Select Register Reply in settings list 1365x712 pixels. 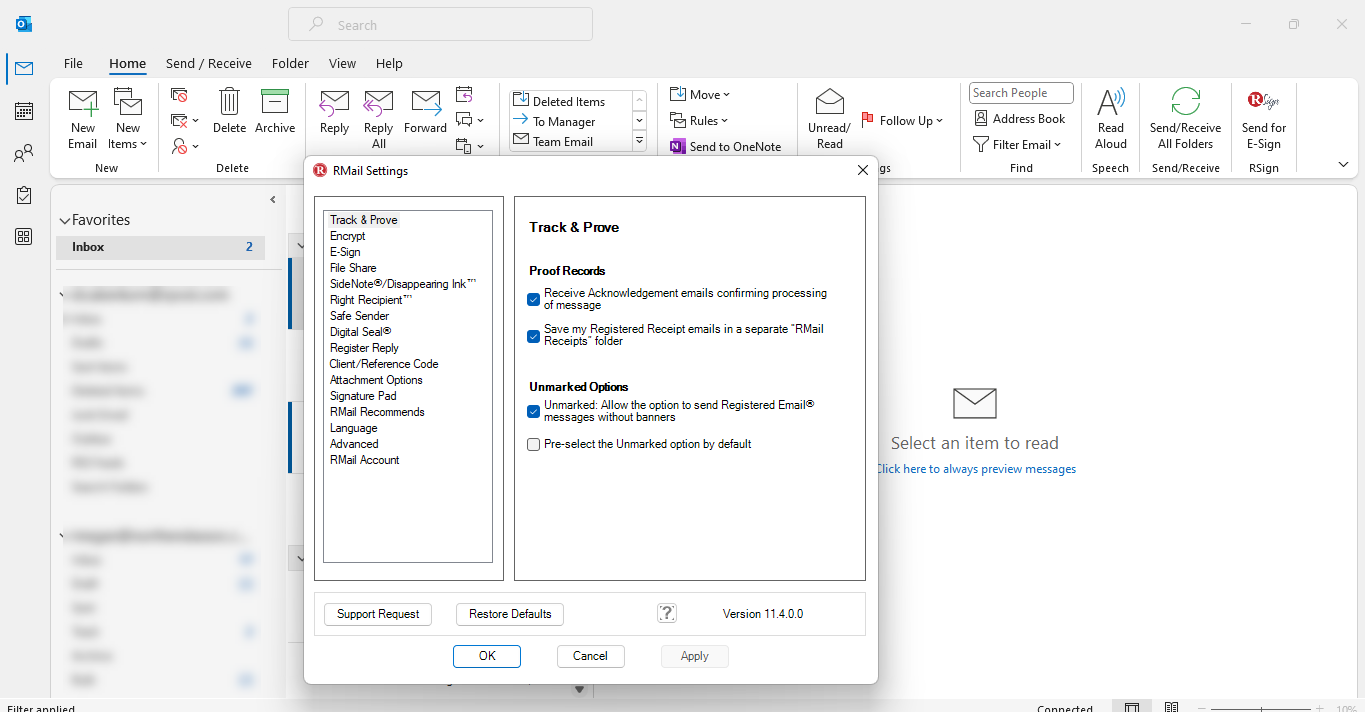tap(364, 348)
